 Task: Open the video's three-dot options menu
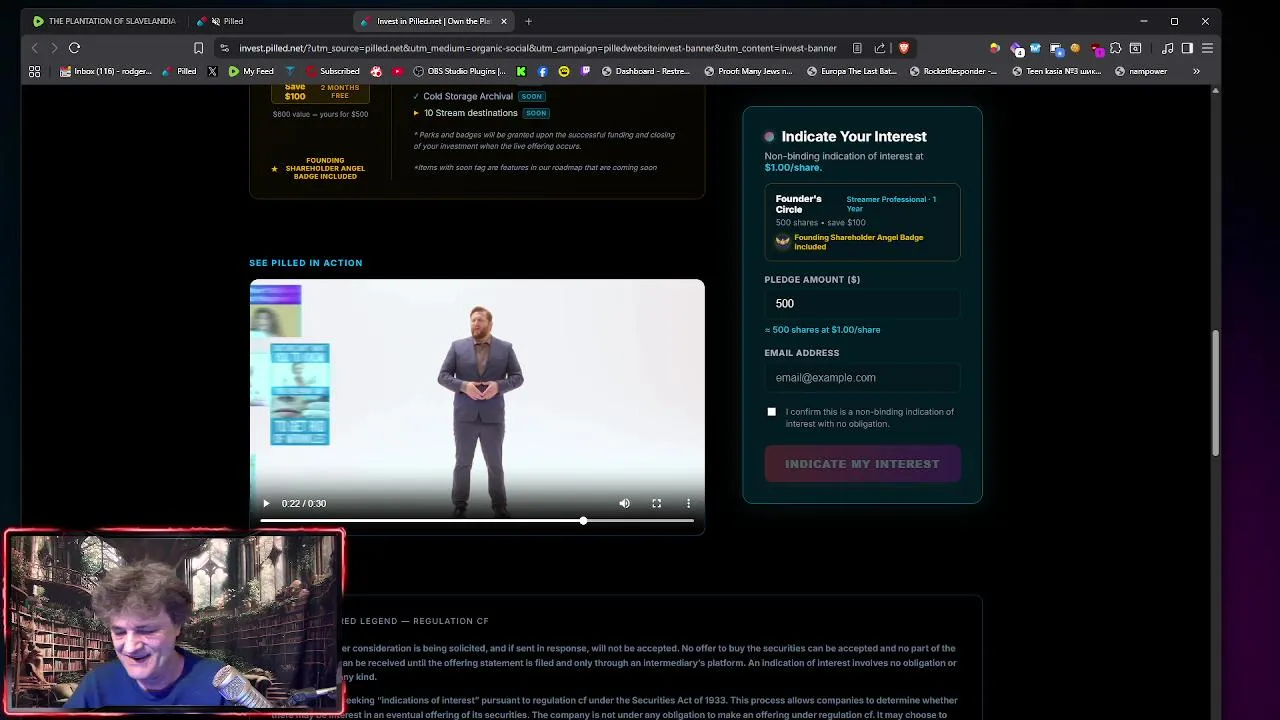(688, 503)
